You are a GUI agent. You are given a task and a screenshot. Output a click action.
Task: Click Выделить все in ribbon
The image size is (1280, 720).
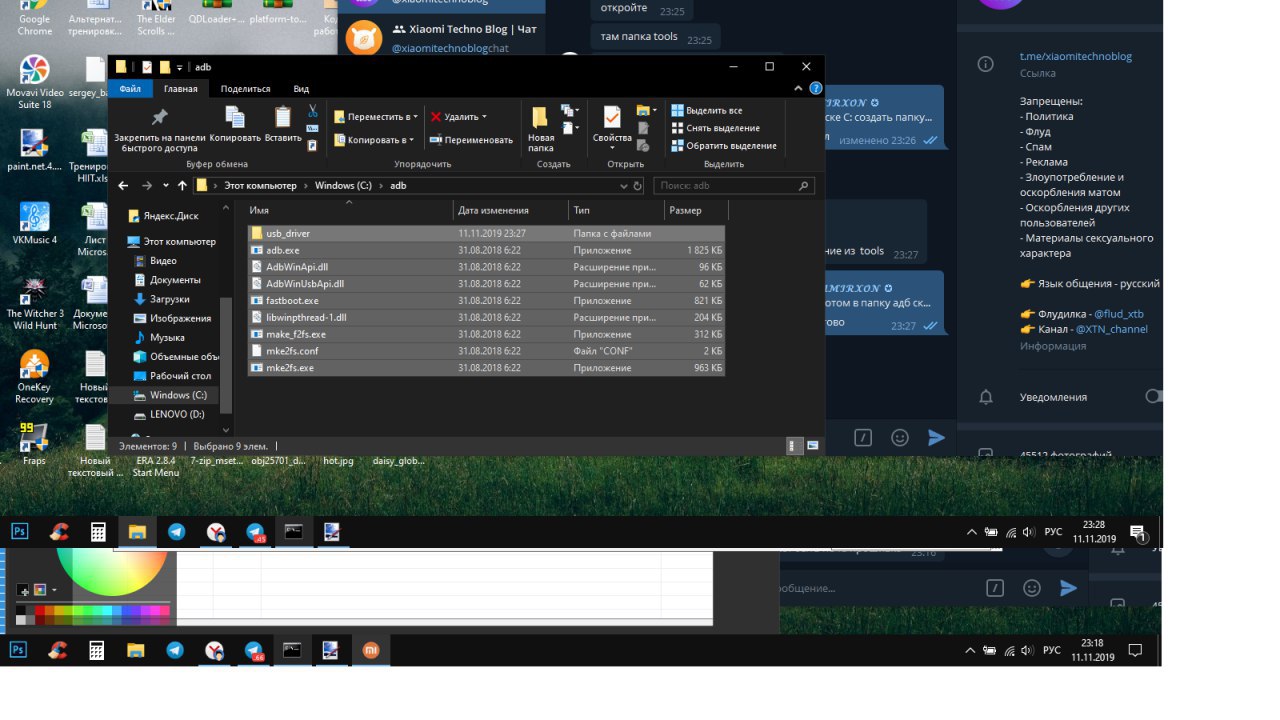pyautogui.click(x=707, y=110)
